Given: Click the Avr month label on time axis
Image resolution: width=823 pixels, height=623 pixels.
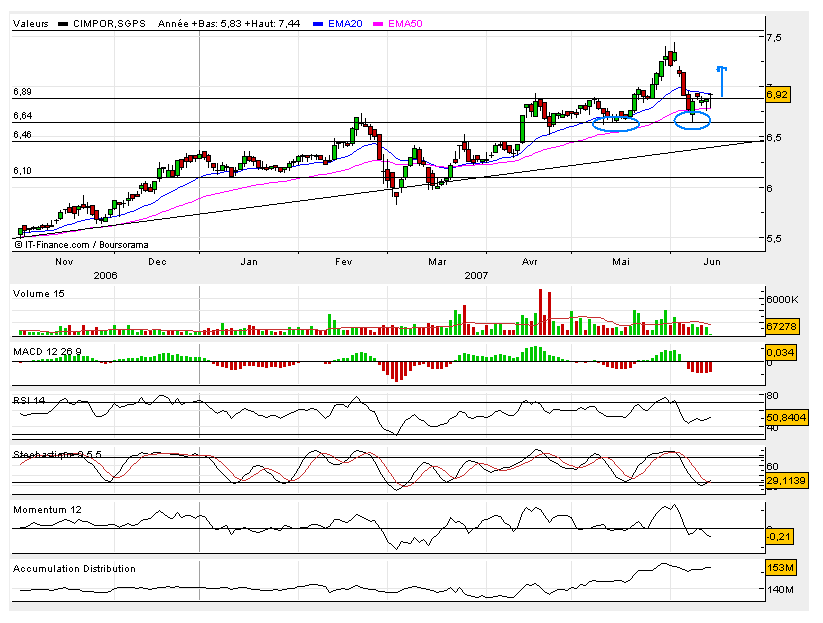Looking at the screenshot, I should (x=530, y=261).
